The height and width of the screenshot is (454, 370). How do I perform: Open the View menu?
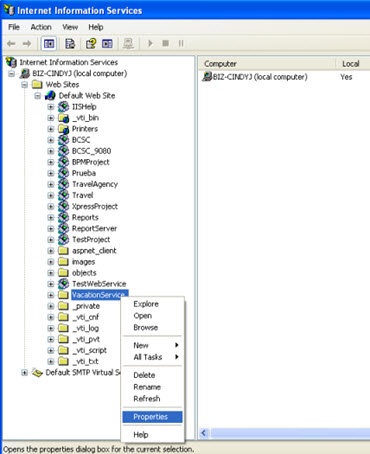[70, 27]
